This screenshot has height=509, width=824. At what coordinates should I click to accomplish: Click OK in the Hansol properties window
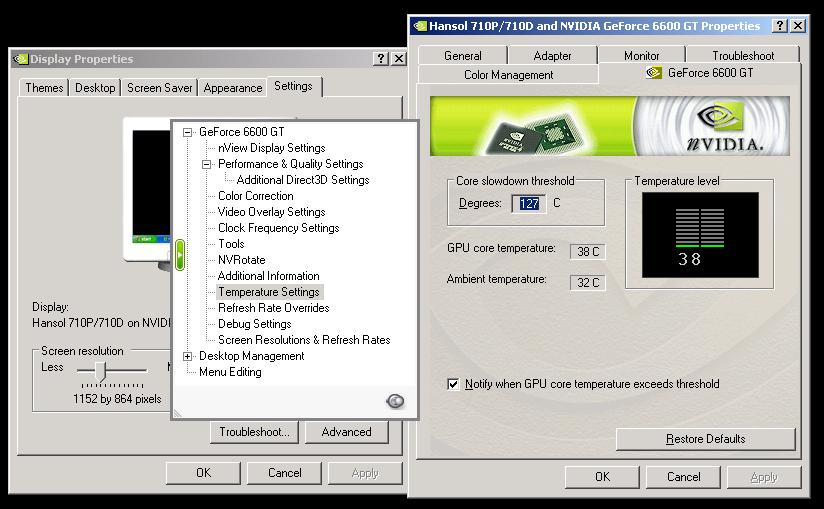coord(602,477)
